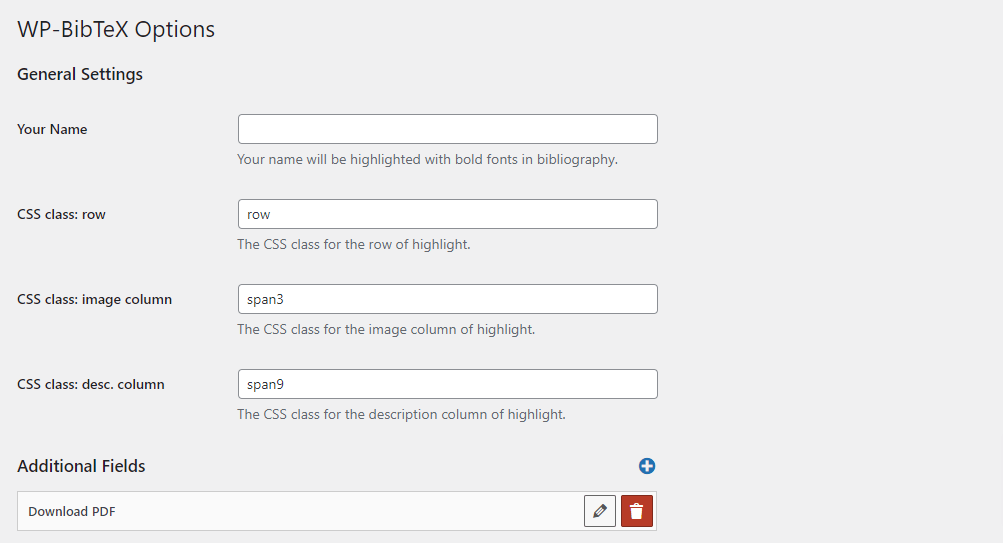Viewport: 1003px width, 543px height.
Task: Click the WP-BibTeX Options page title
Action: (x=116, y=29)
